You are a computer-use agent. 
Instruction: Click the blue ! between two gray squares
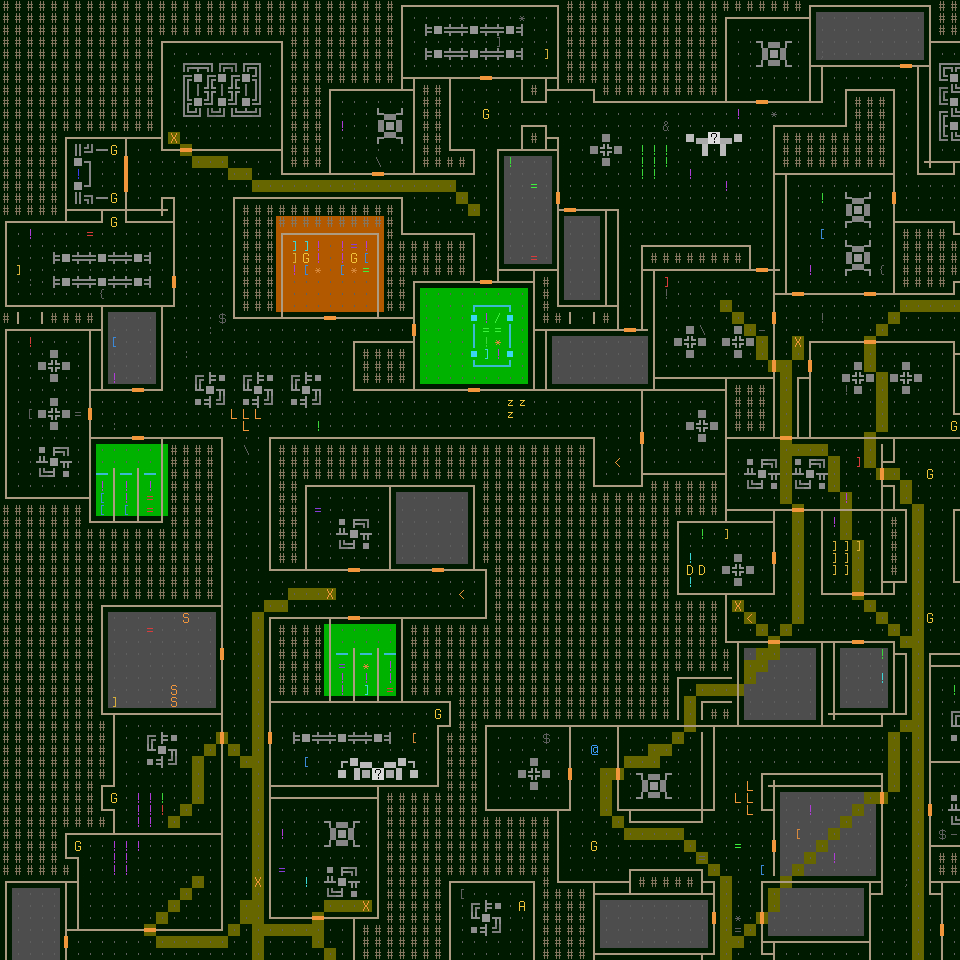click(78, 174)
